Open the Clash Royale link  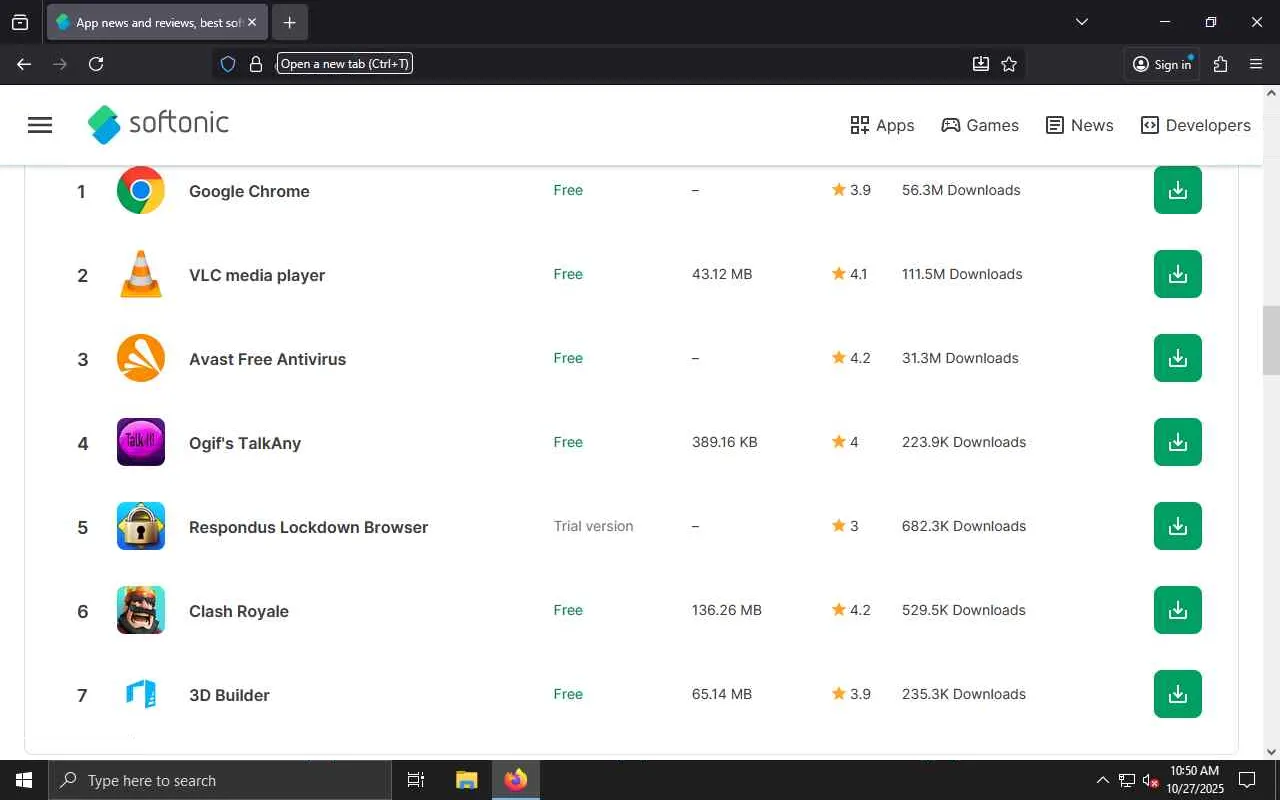coord(239,611)
